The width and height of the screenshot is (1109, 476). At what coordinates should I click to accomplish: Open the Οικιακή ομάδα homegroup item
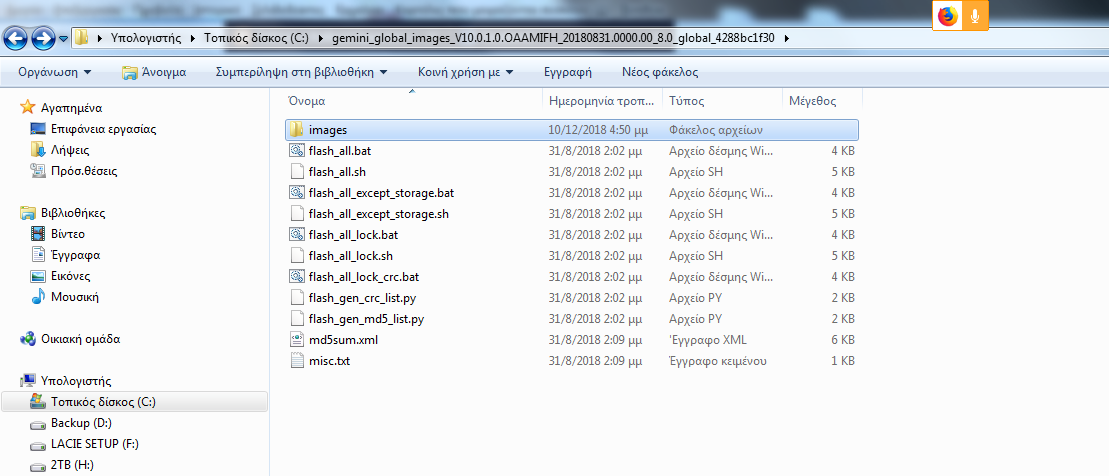click(x=80, y=339)
